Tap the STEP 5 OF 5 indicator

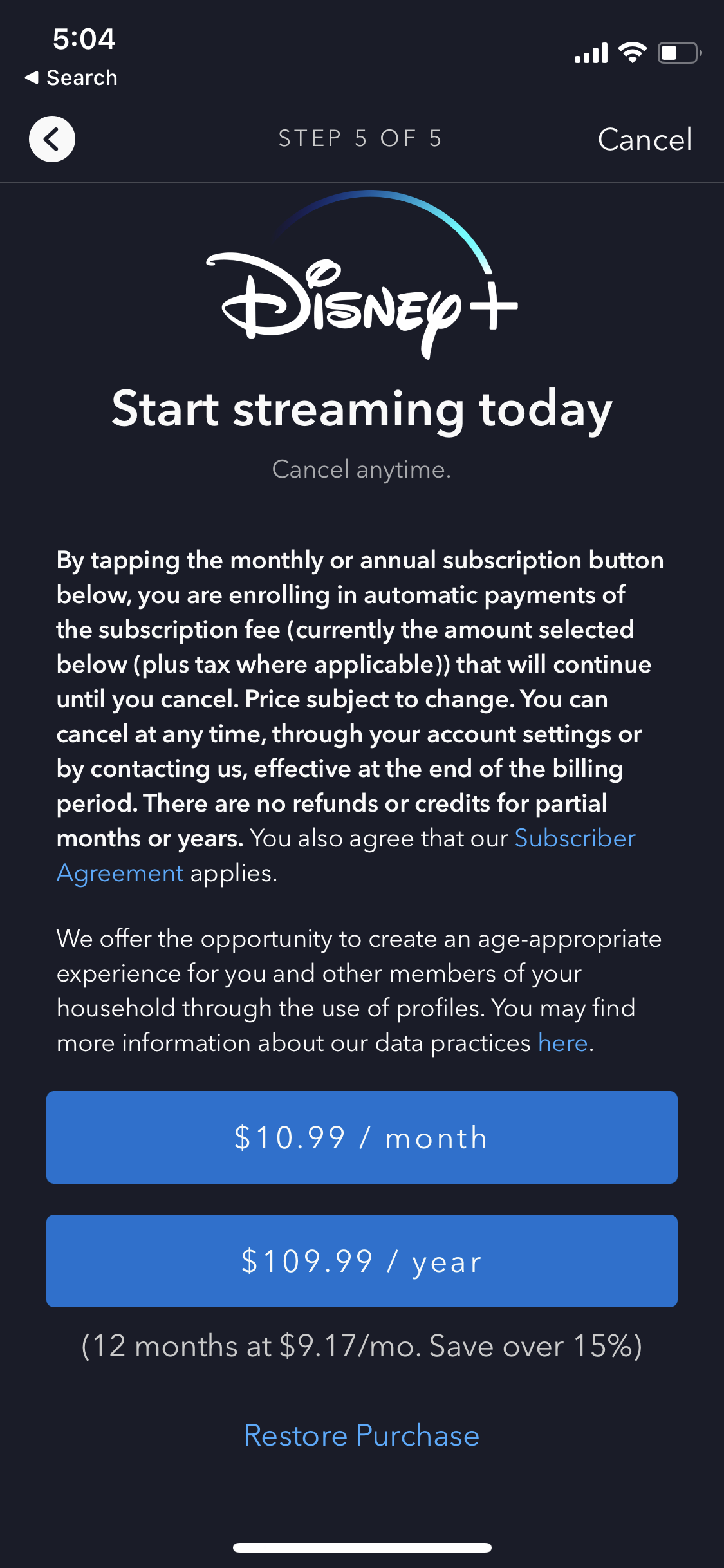click(x=360, y=139)
